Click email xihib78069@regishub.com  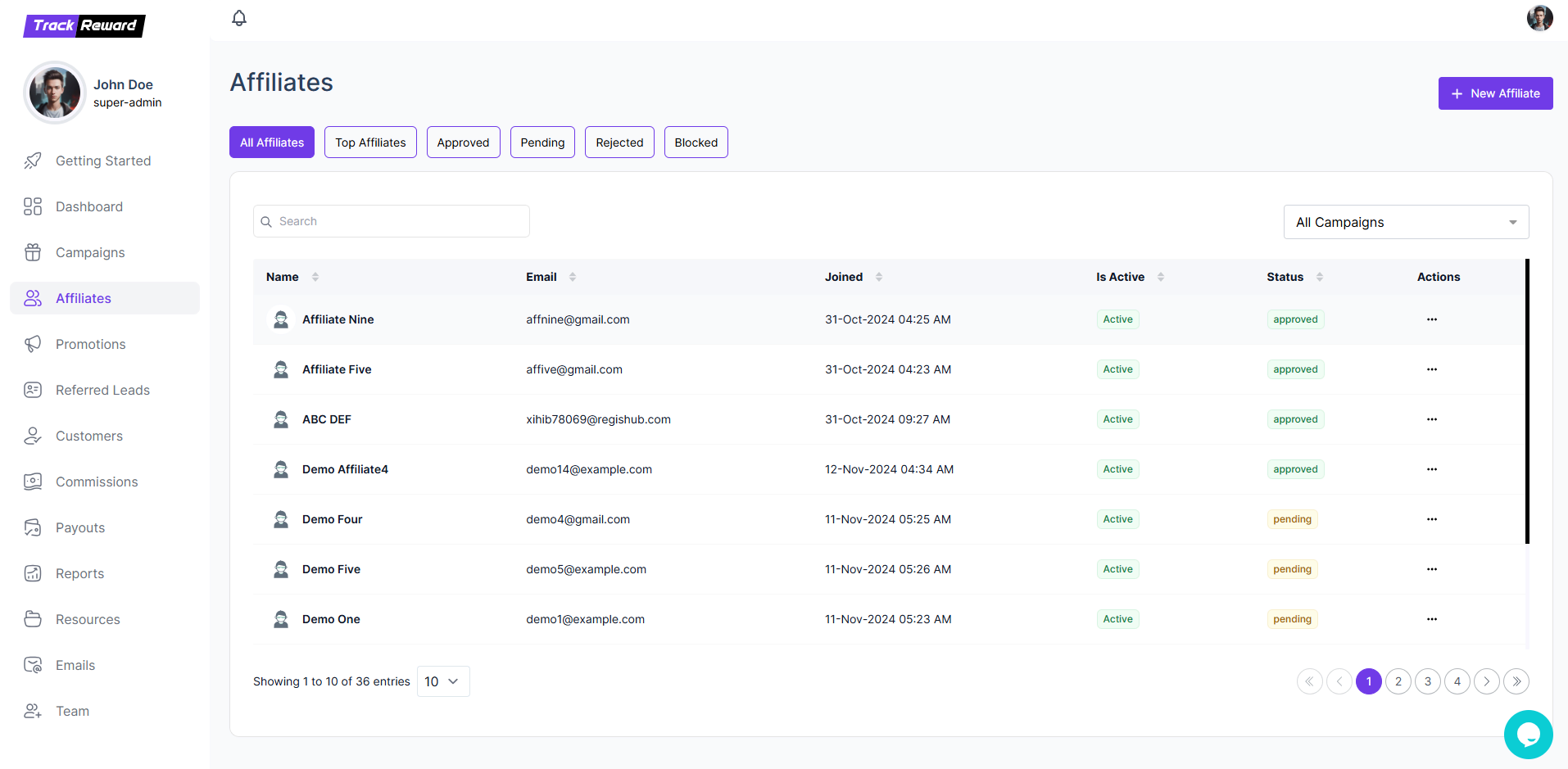(x=598, y=419)
